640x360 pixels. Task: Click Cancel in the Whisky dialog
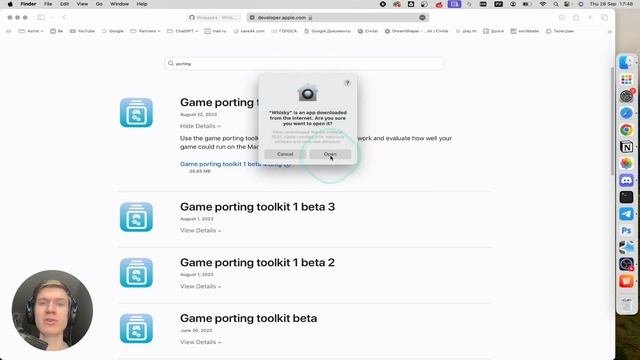click(285, 154)
